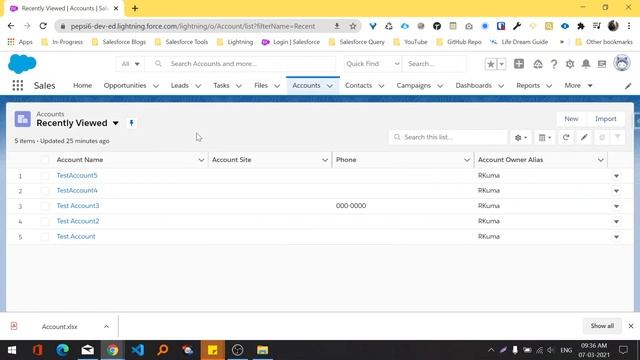Open the Dashboards tab

(473, 85)
